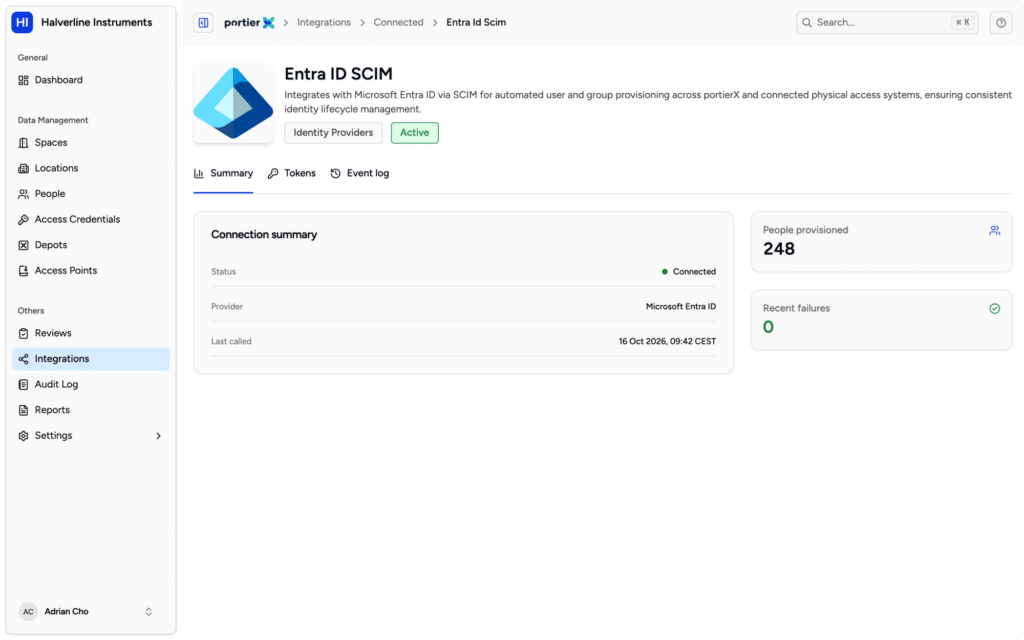Click the portierX logo
Screen dimensions: 1024x640
tap(249, 22)
